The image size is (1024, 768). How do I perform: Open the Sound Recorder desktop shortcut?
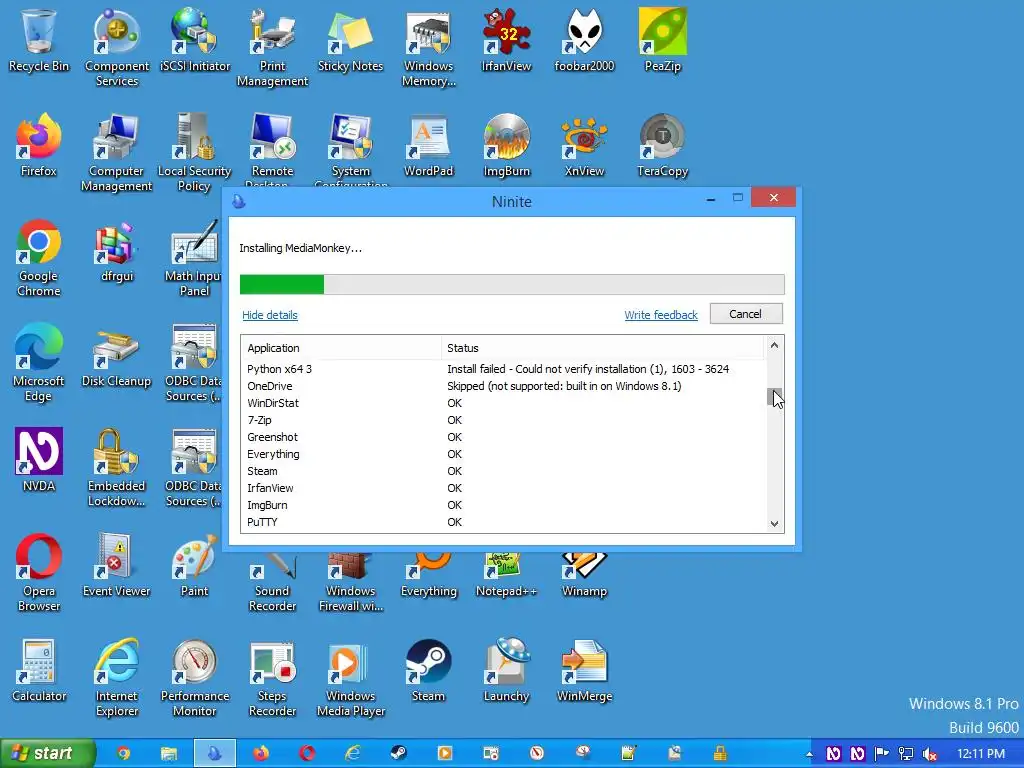coord(272,583)
